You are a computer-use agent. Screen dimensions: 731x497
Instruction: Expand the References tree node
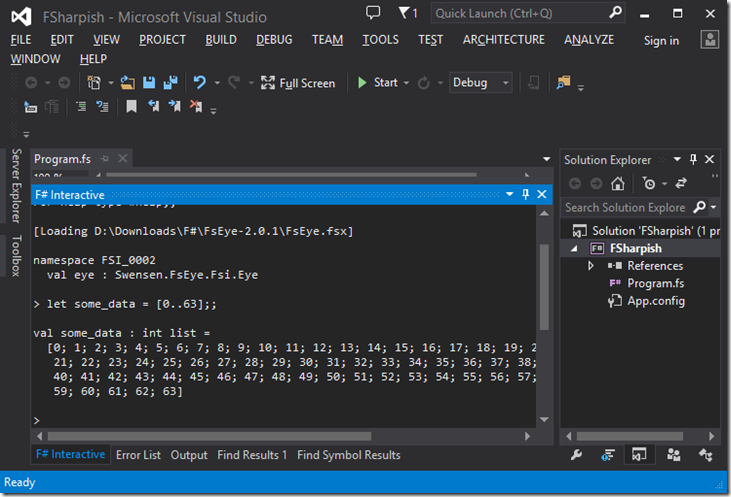[x=590, y=266]
